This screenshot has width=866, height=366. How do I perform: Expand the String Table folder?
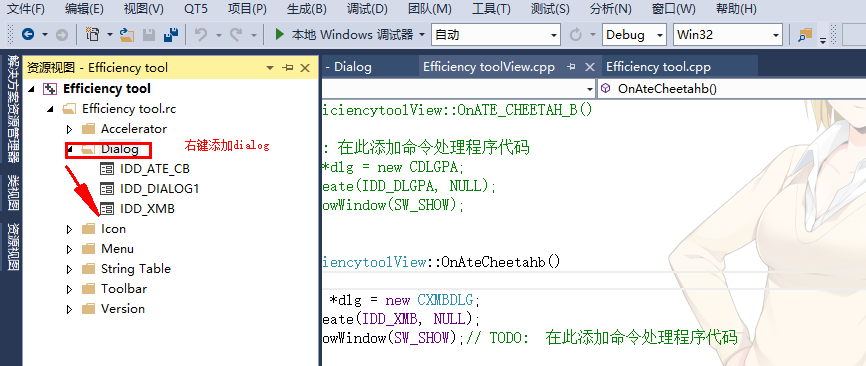point(70,269)
